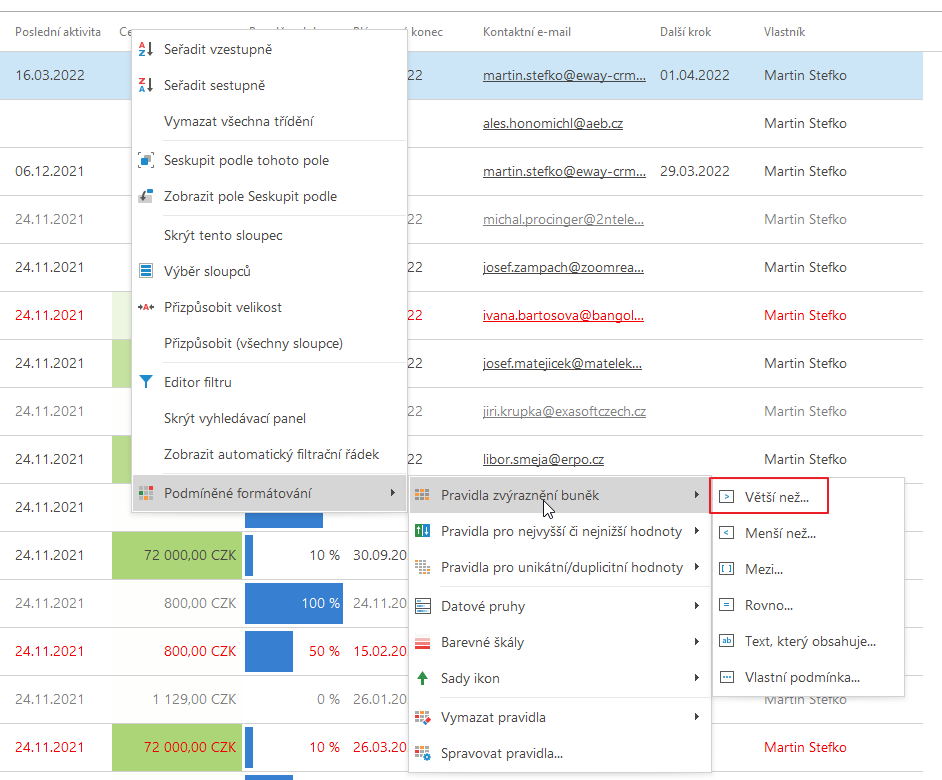The image size is (942, 780).
Task: Click the libor.smeja@erpo.cz email link
Action: point(543,460)
